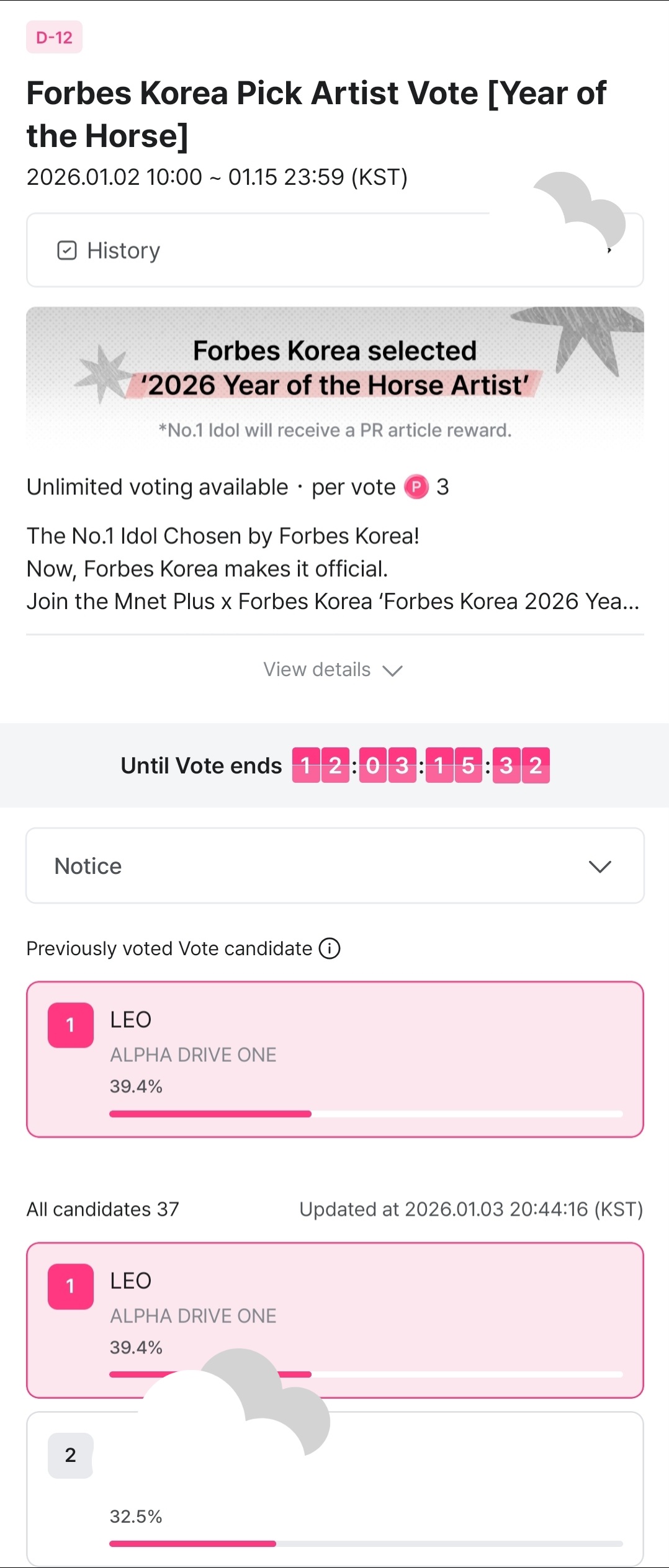Expand the Notice dropdown
Image resolution: width=669 pixels, height=1568 pixels.
coord(335,866)
